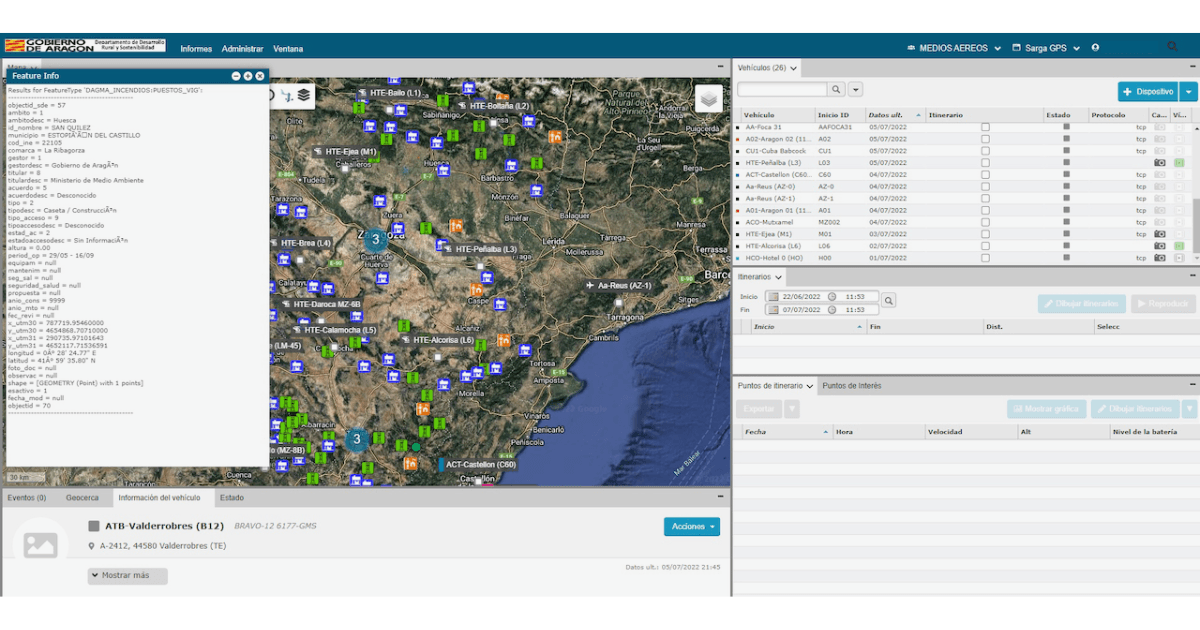Select the GPS drawing tool icon on map toolbar
The height and width of the screenshot is (630, 1200).
(287, 94)
